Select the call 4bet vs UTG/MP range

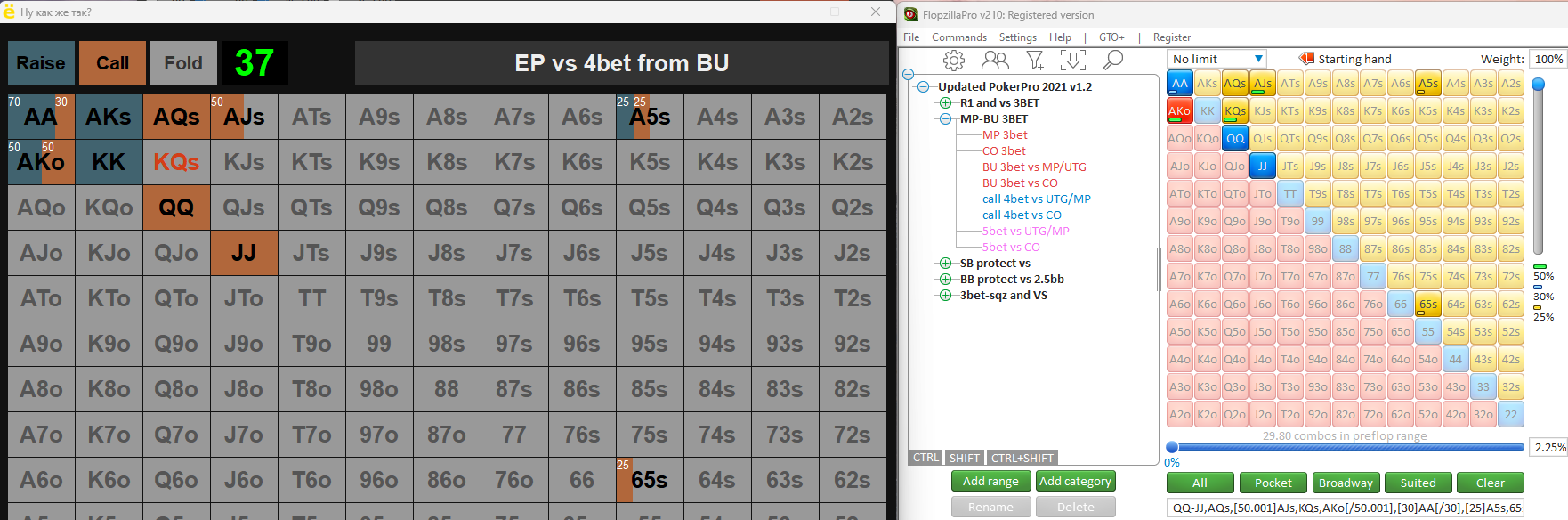click(1037, 199)
